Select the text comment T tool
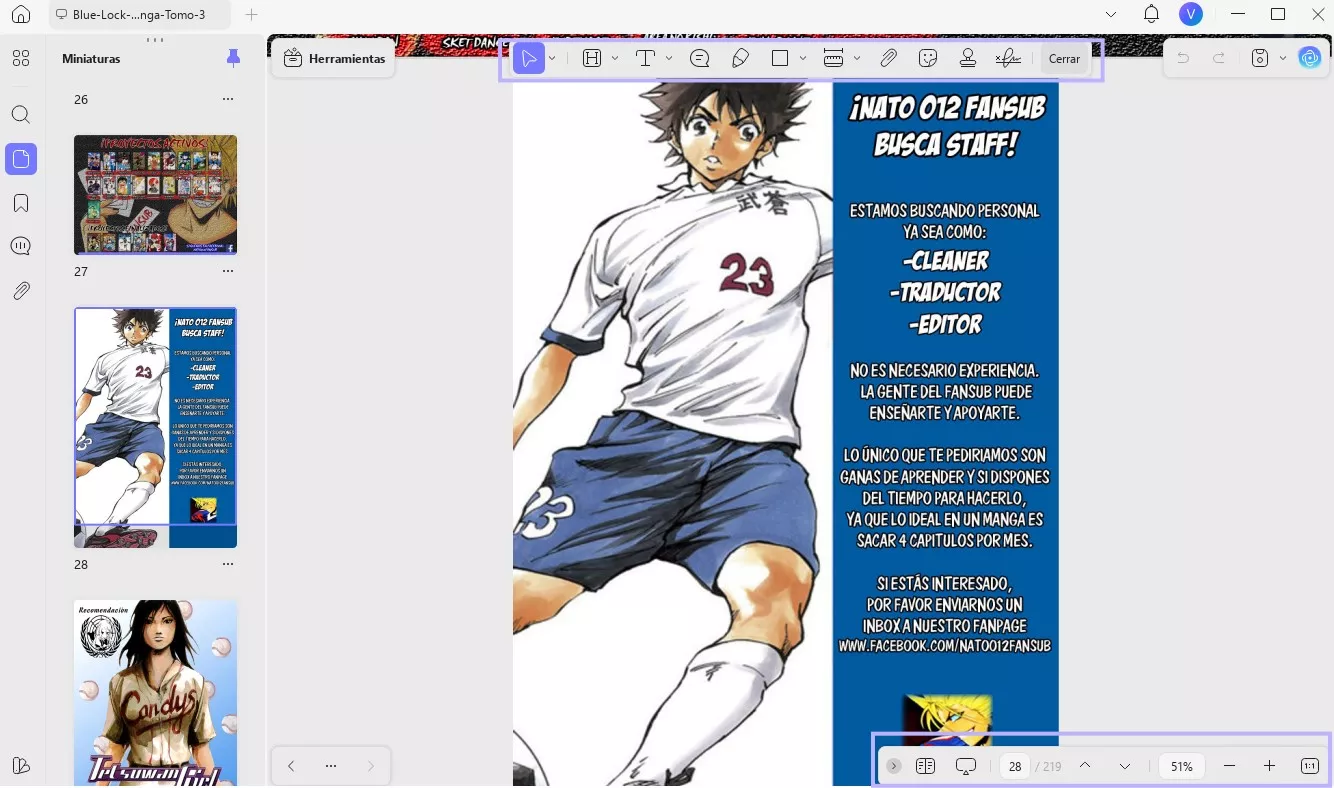 point(645,59)
